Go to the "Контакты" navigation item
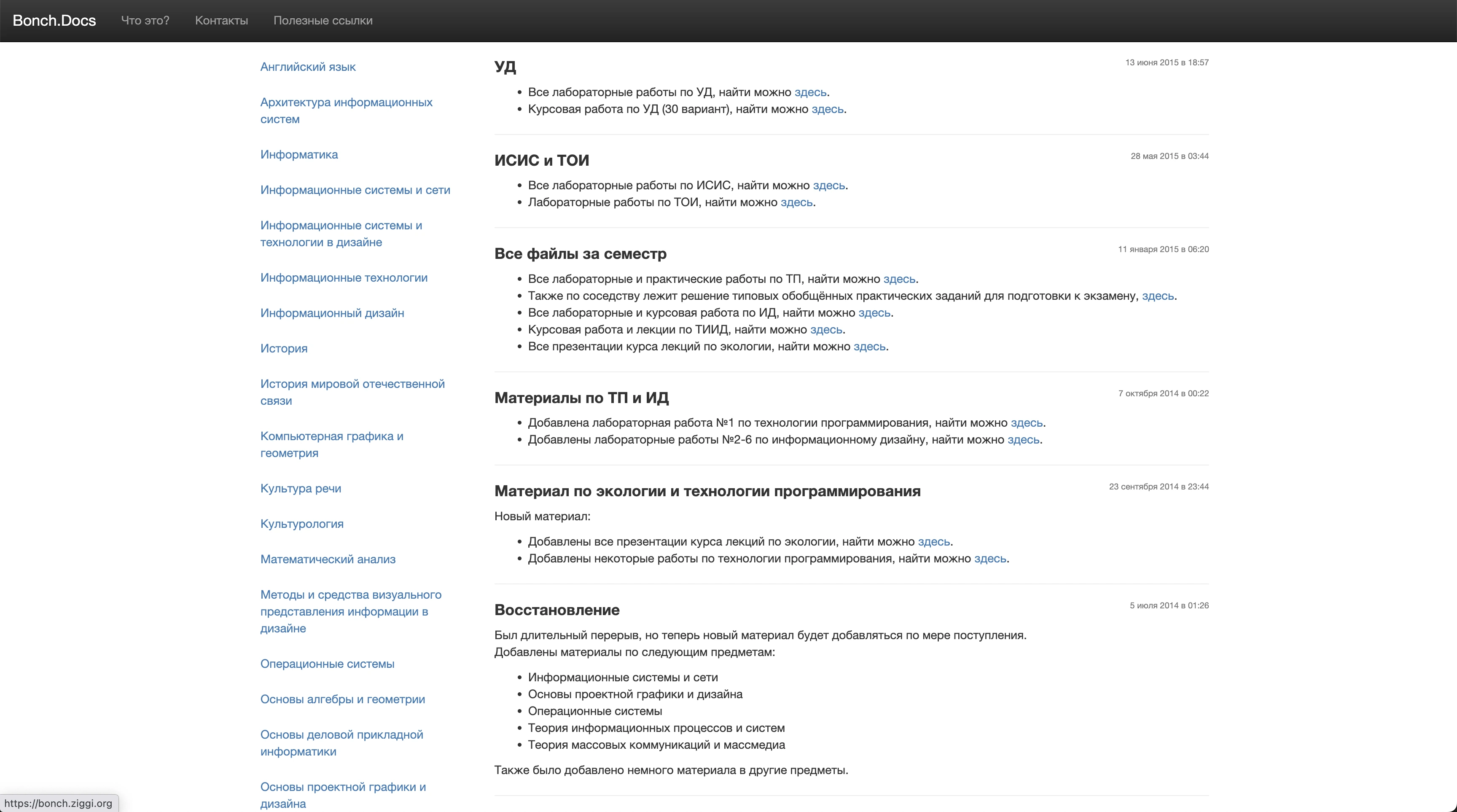 pos(221,20)
